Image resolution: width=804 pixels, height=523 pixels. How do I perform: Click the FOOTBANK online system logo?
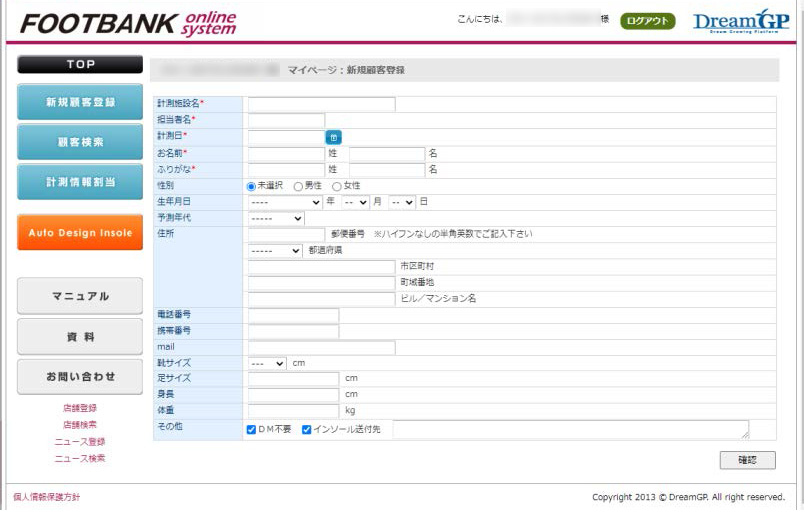[128, 23]
